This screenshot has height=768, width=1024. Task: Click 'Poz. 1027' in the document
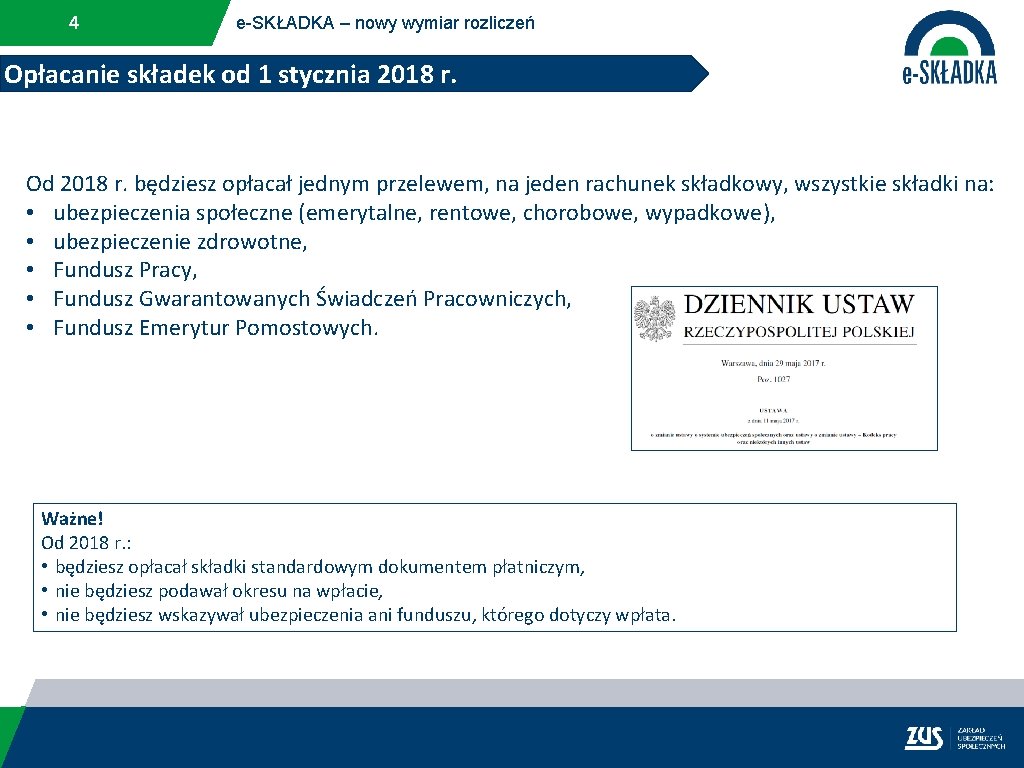click(773, 379)
